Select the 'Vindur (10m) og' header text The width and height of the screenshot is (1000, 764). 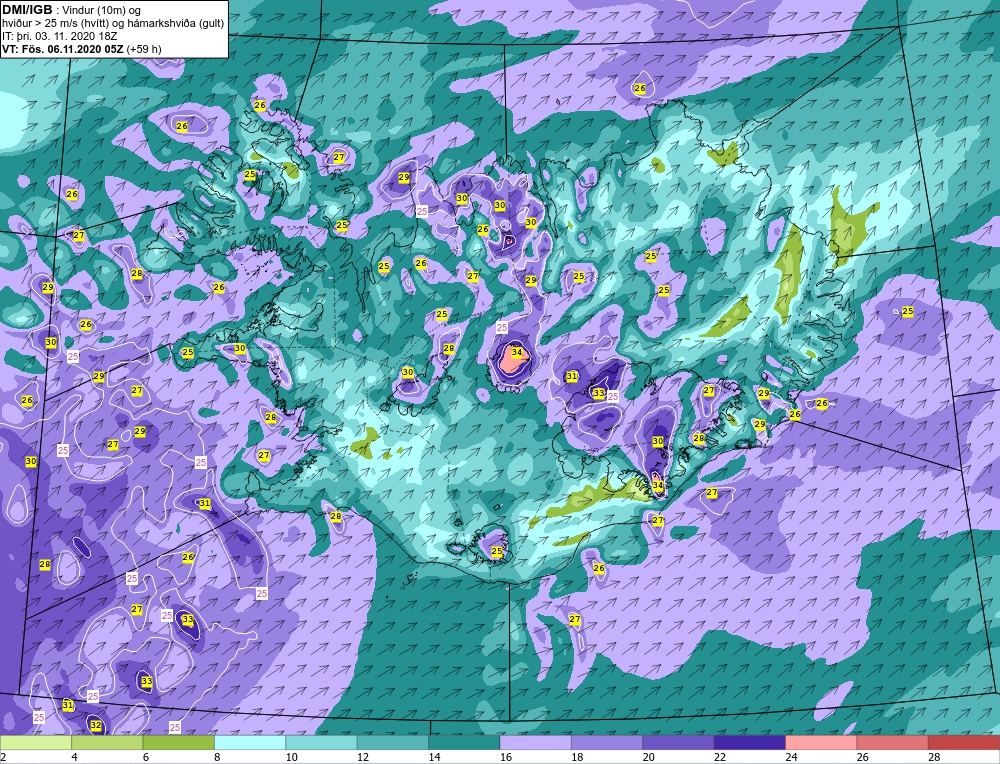tap(103, 11)
